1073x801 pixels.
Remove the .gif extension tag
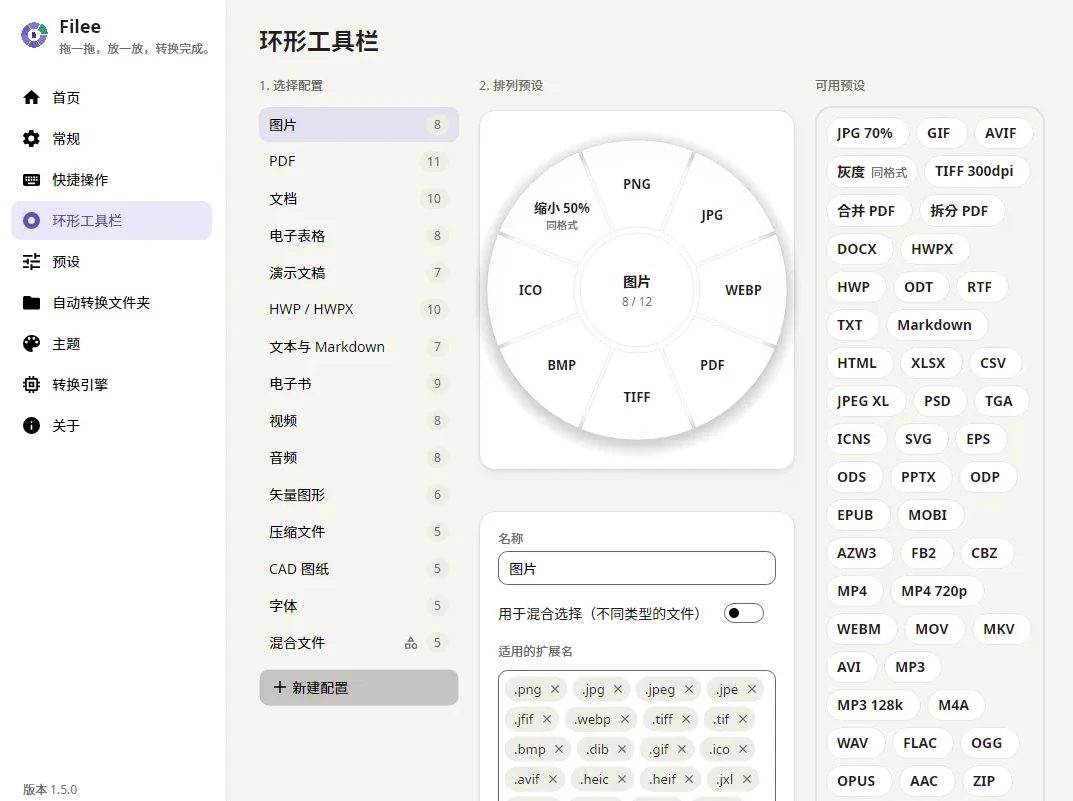coord(682,749)
